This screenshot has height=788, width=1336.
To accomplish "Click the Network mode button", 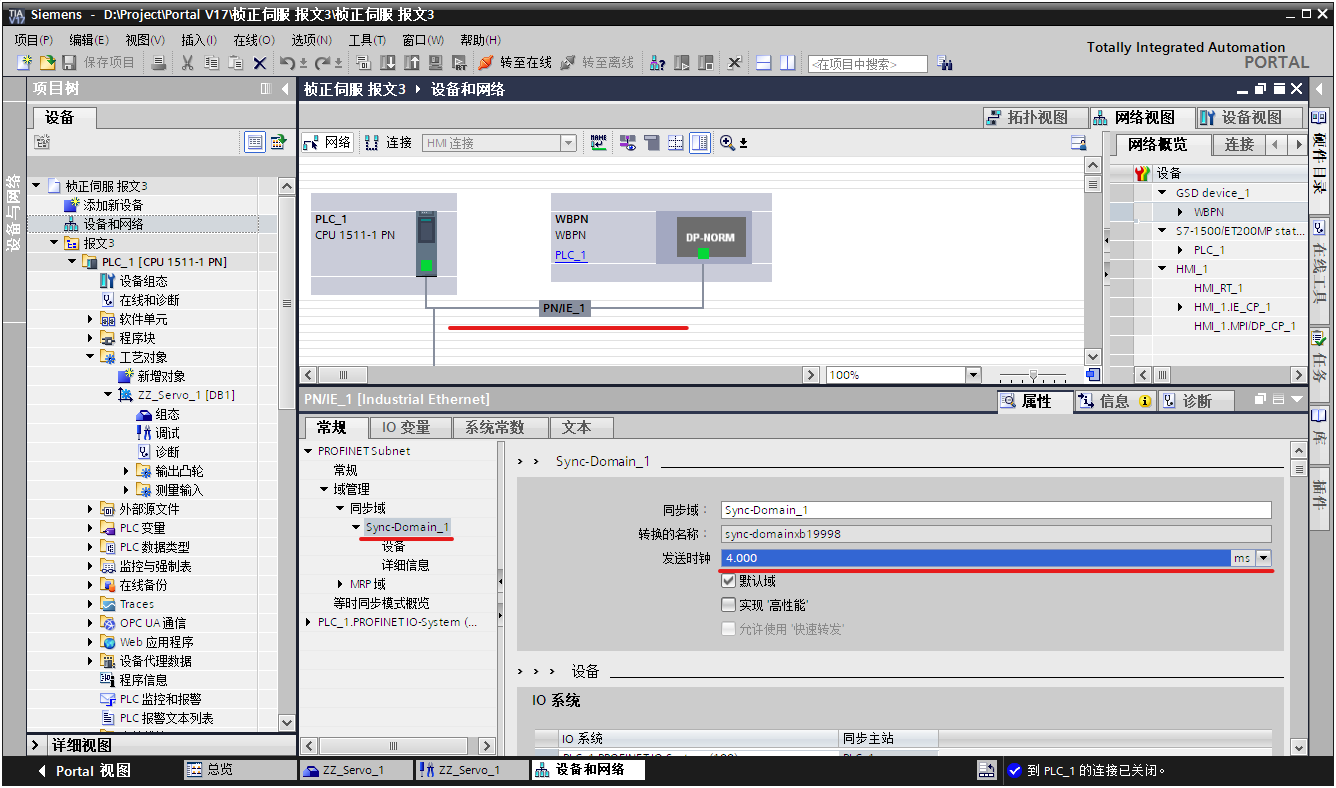I will click(x=327, y=143).
